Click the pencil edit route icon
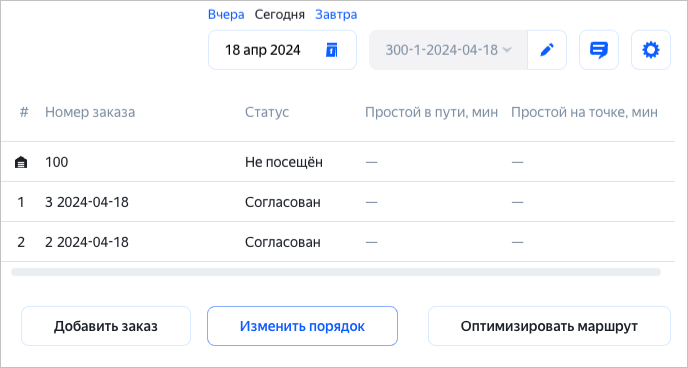 (547, 50)
